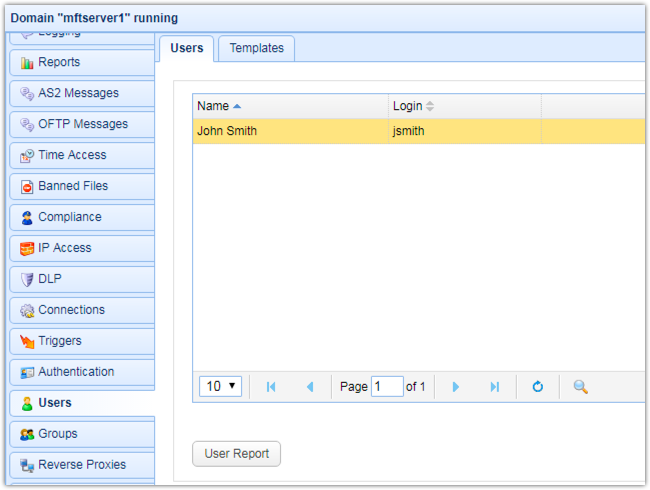Click the Reports bar chart icon

(x=27, y=63)
